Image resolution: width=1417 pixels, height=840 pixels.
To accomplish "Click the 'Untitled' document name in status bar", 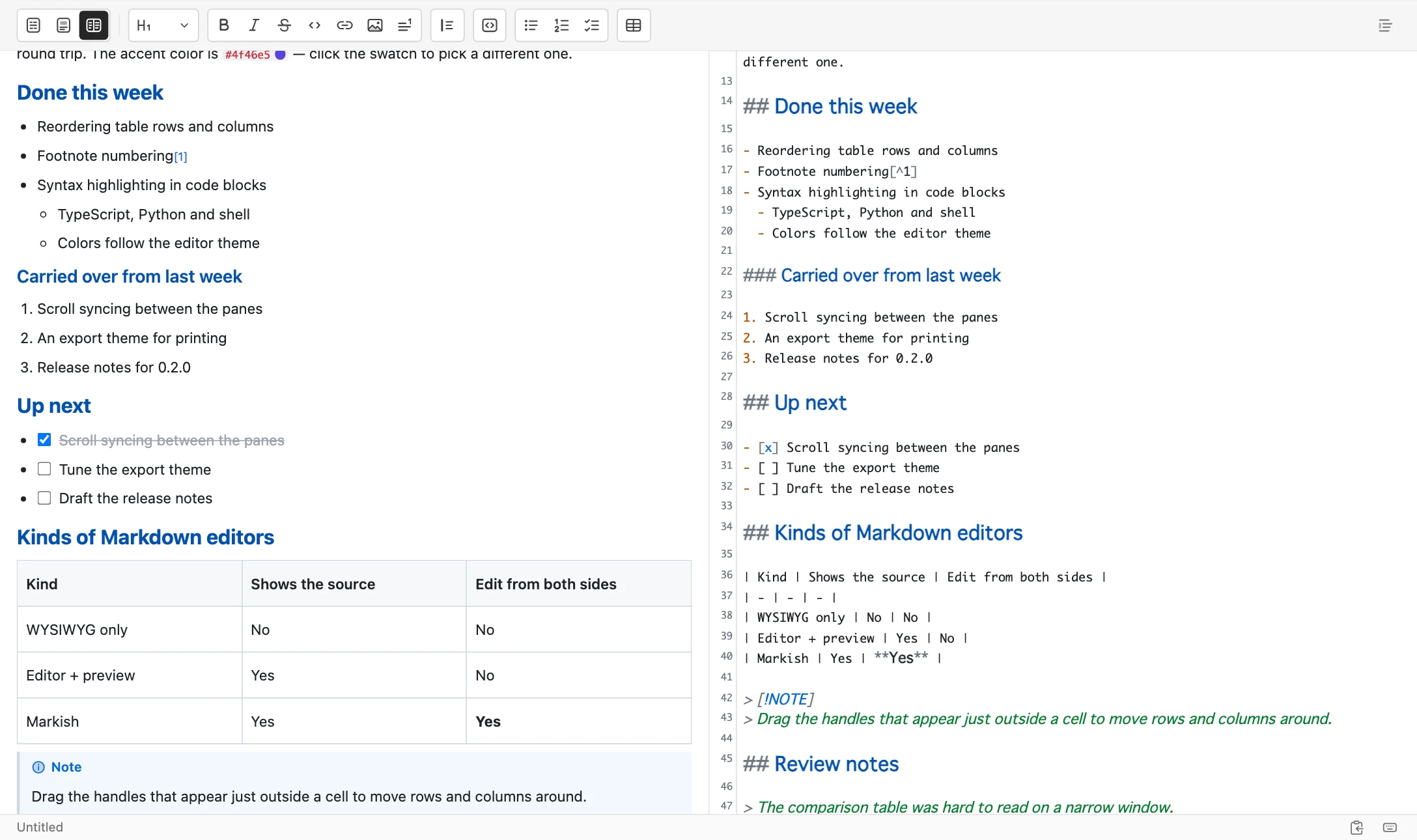I will 40,827.
